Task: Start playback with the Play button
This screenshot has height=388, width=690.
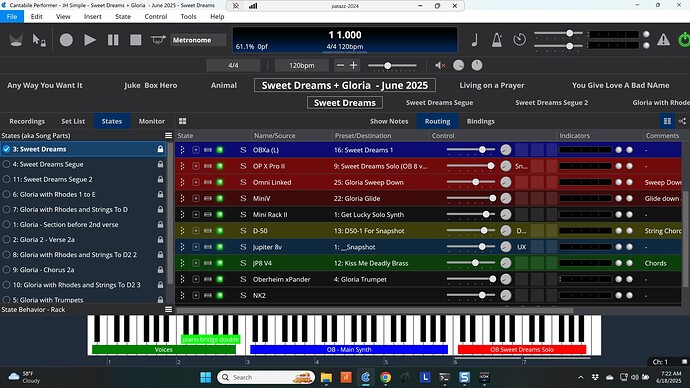Action: pos(90,40)
